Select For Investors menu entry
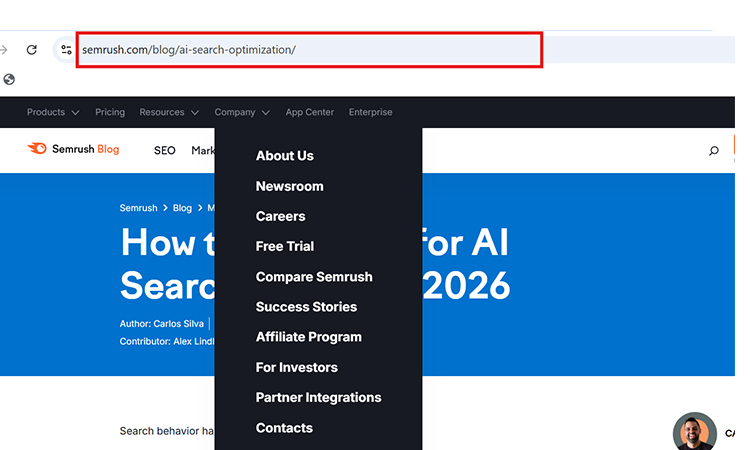The width and height of the screenshot is (750, 450). coord(297,367)
